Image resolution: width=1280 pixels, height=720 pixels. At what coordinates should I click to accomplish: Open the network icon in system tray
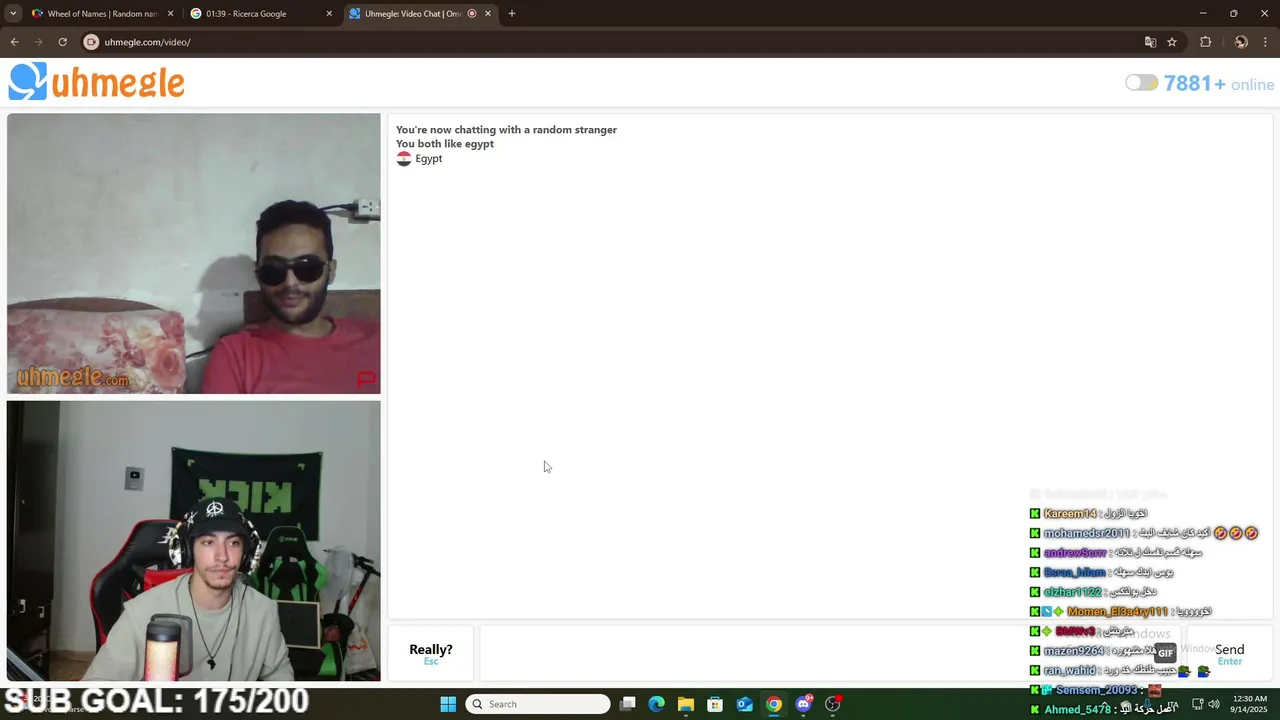tap(1197, 704)
